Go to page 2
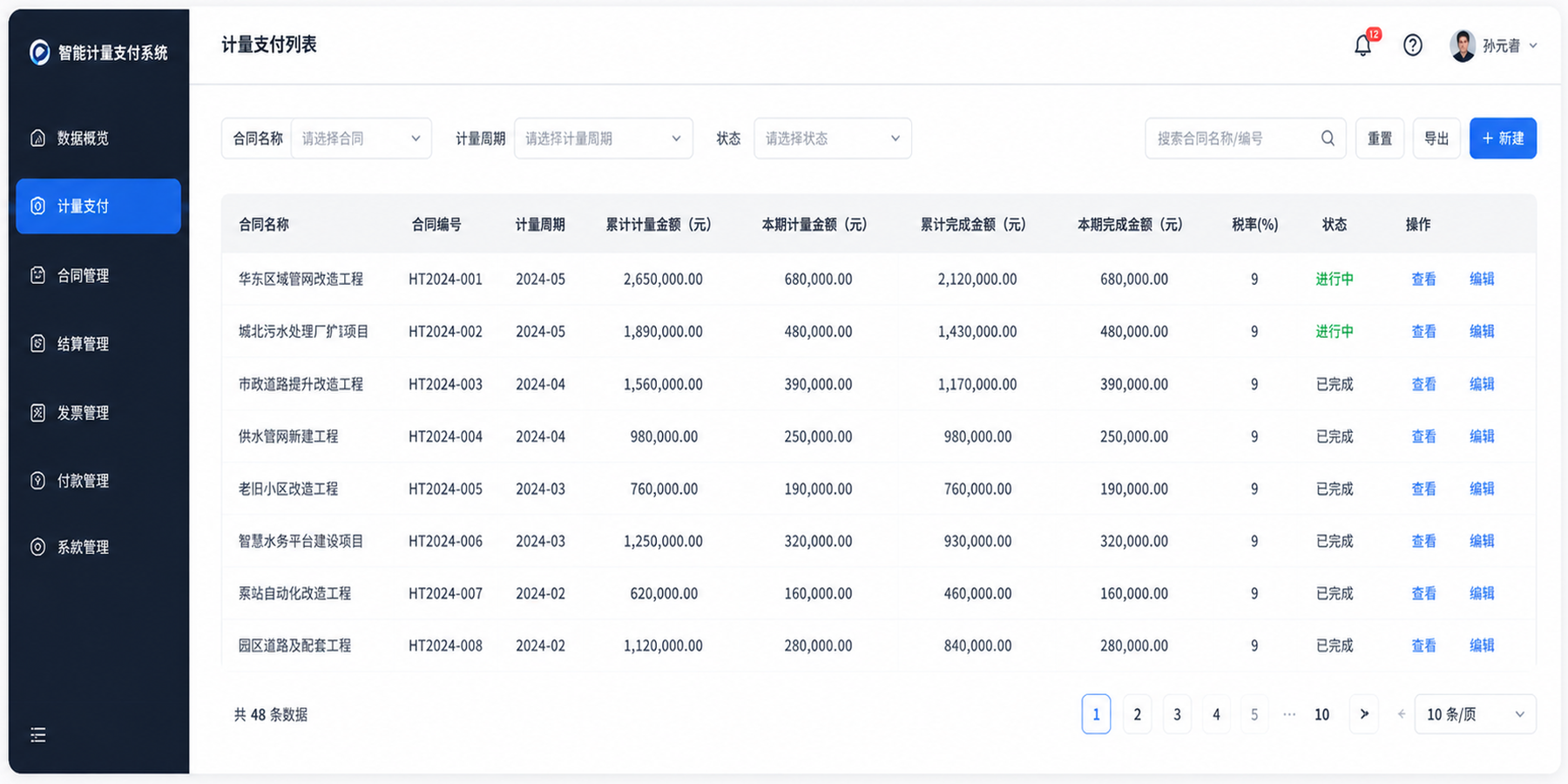Viewport: 1568px width, 784px height. pyautogui.click(x=1138, y=714)
